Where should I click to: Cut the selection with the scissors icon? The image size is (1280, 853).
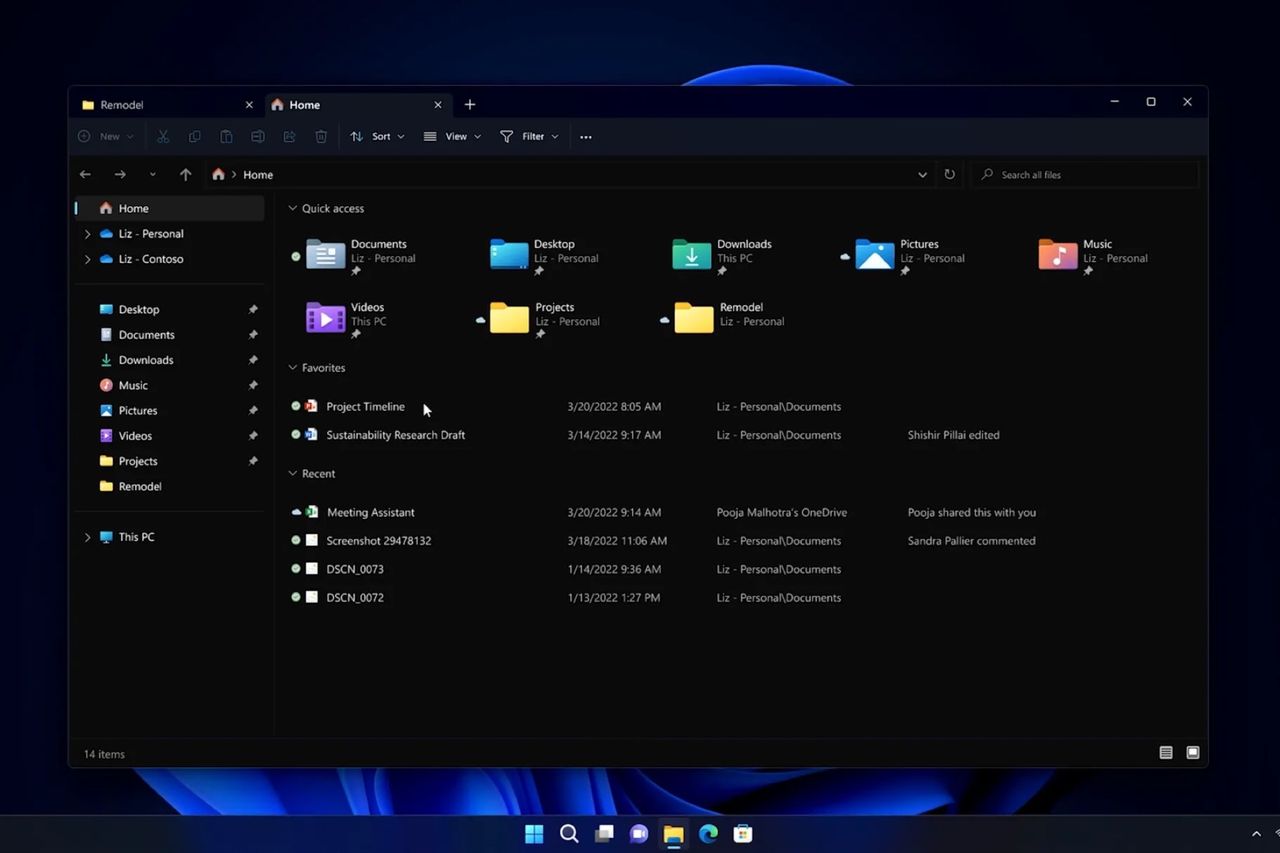(163, 136)
